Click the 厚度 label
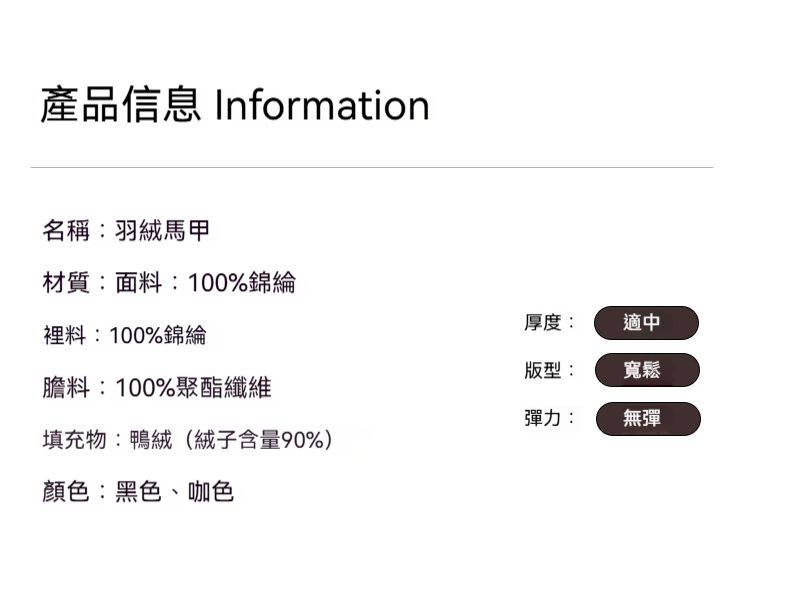 (545, 322)
